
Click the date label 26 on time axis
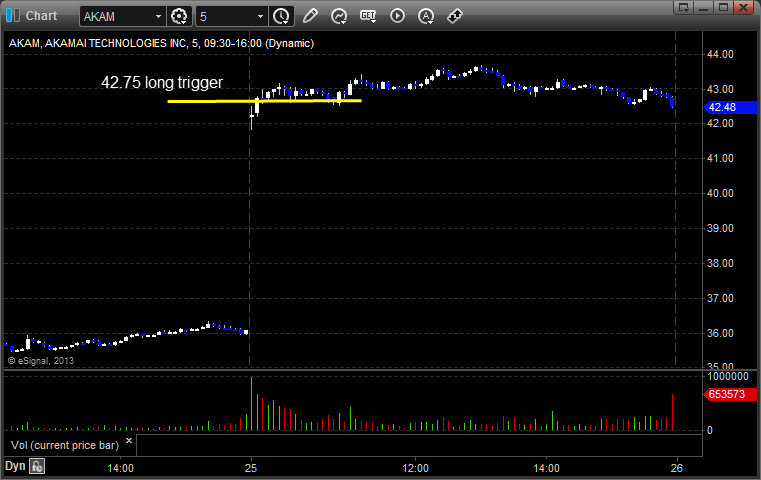(x=677, y=468)
